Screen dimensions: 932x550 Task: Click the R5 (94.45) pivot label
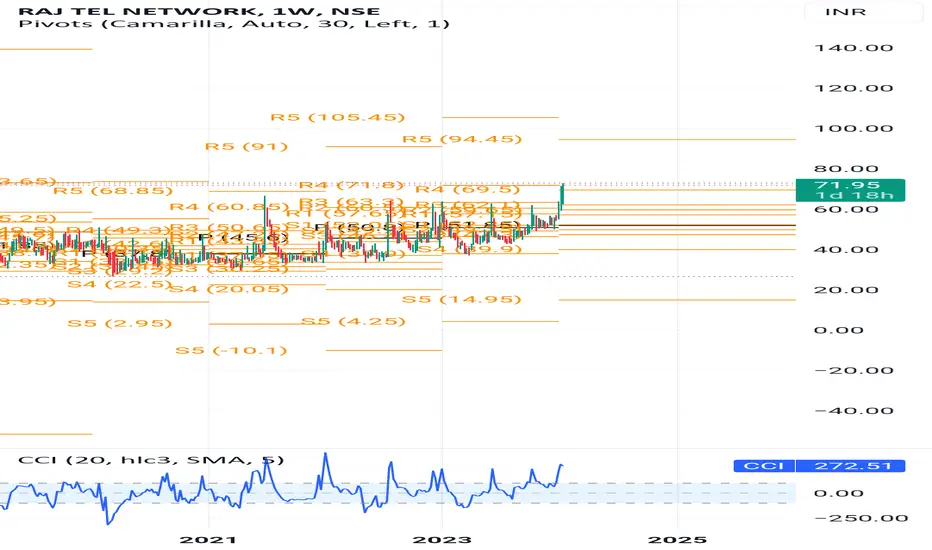(462, 140)
